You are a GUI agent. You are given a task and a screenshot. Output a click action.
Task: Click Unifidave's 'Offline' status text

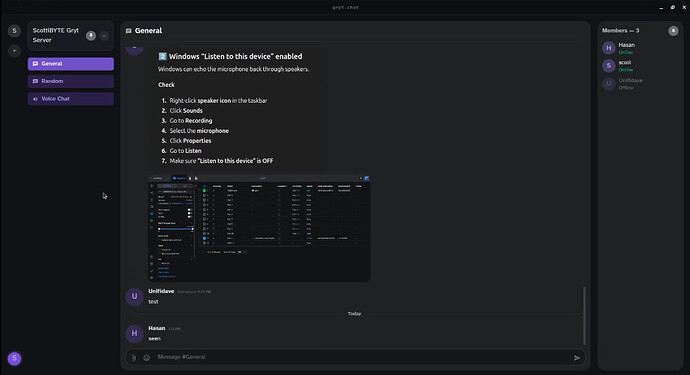(626, 88)
